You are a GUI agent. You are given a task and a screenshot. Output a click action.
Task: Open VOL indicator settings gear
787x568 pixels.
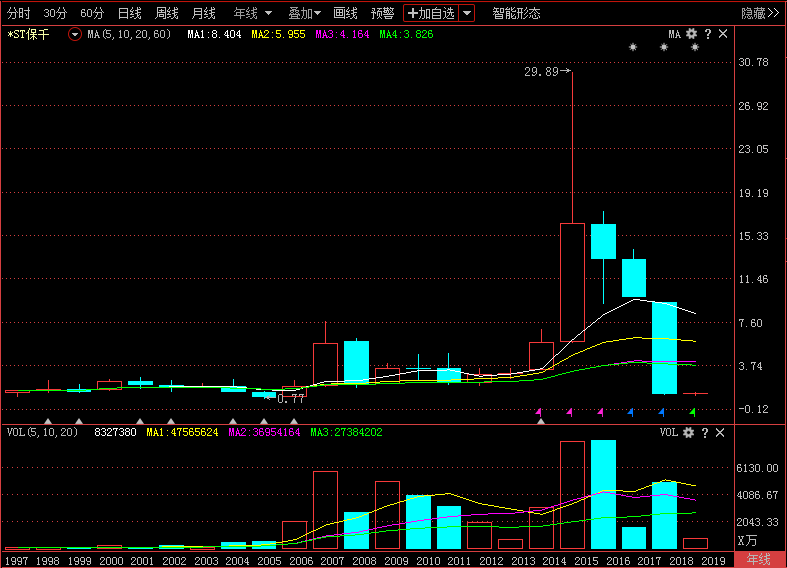pos(690,432)
